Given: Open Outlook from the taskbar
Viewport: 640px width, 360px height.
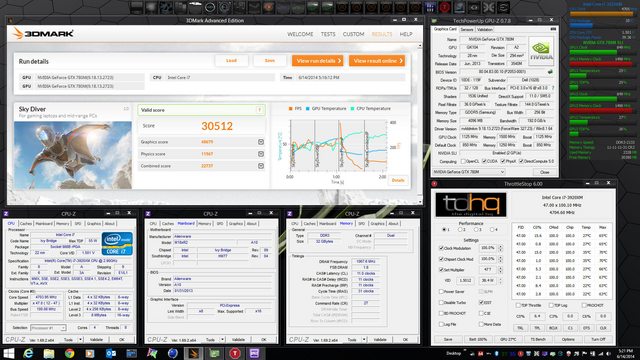Looking at the screenshot, I should (x=111, y=353).
